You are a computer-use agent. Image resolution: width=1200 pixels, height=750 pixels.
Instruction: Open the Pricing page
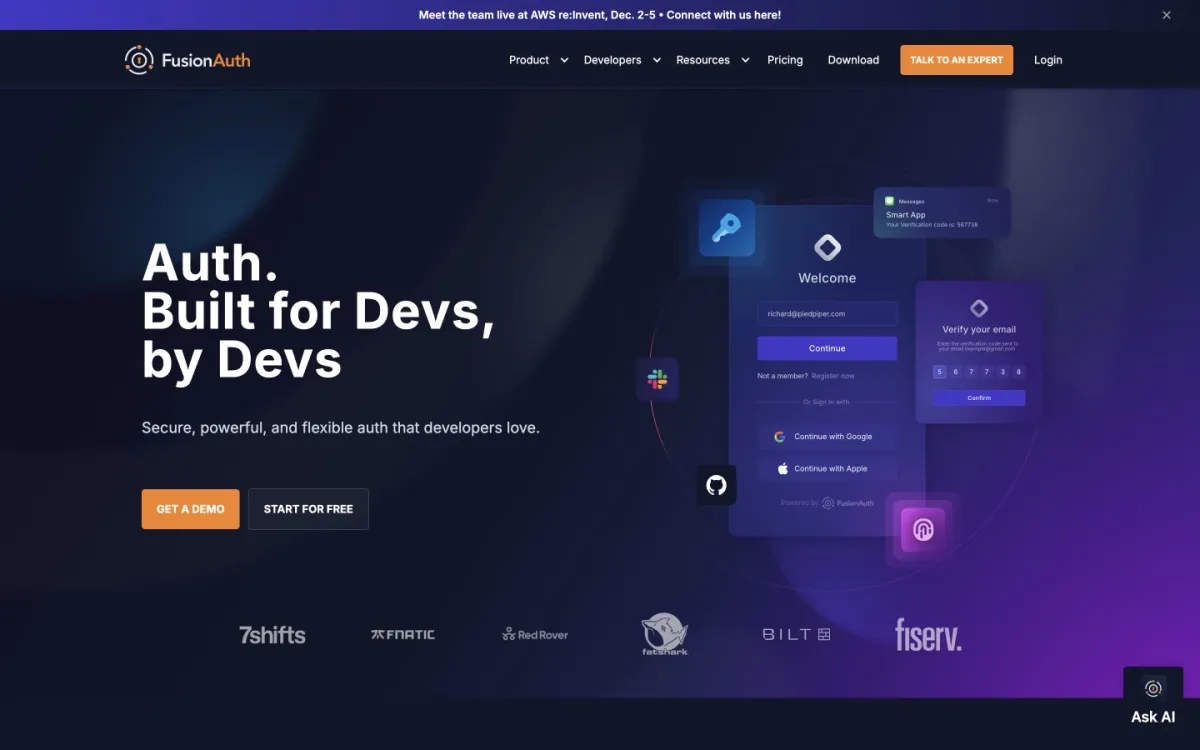click(785, 60)
